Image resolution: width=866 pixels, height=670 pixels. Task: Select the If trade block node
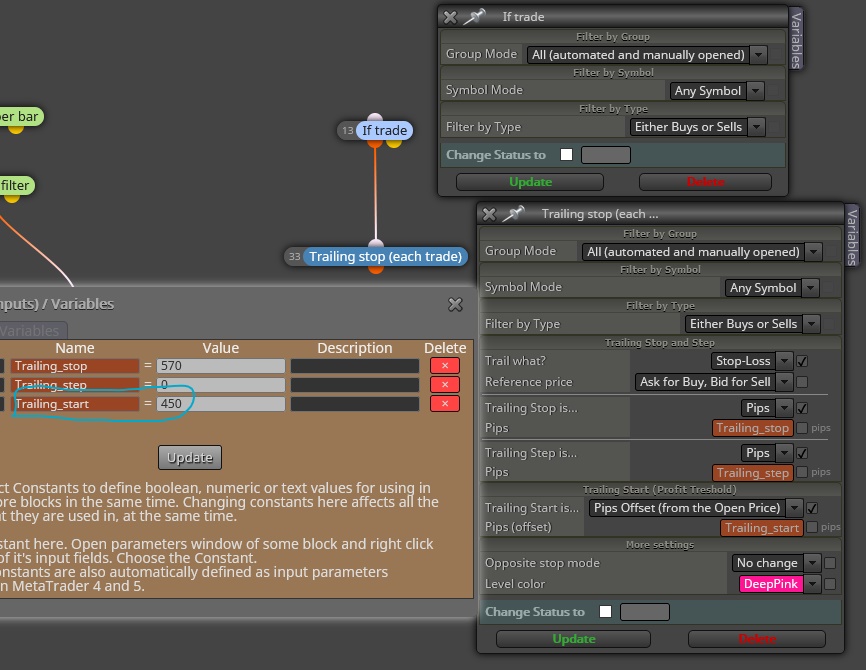pyautogui.click(x=384, y=130)
